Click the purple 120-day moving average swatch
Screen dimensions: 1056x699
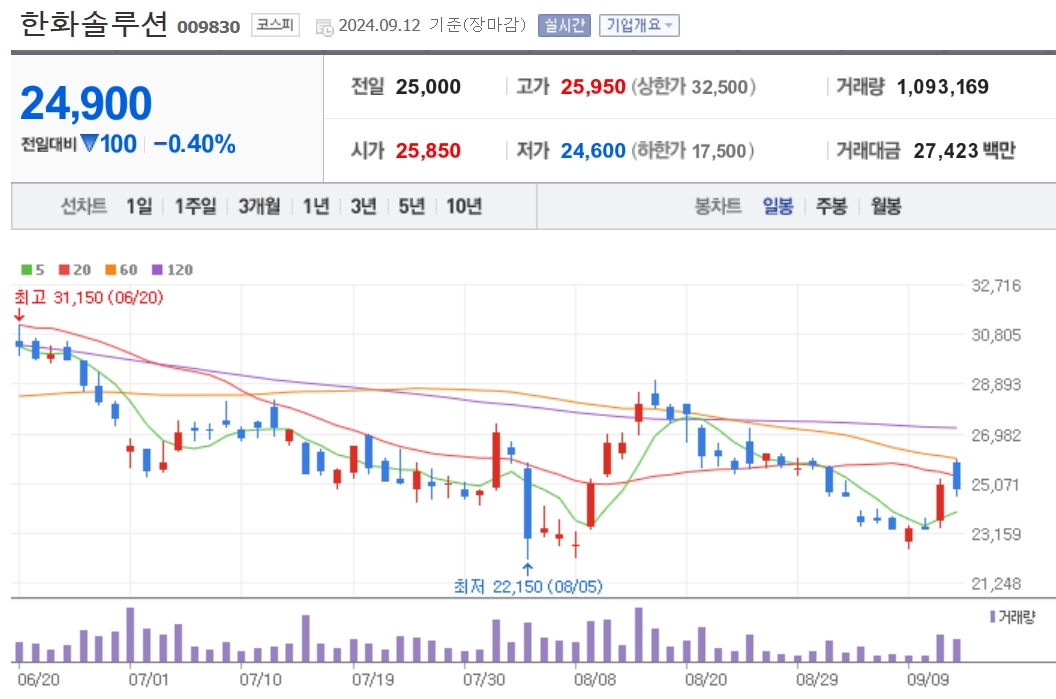[x=157, y=270]
